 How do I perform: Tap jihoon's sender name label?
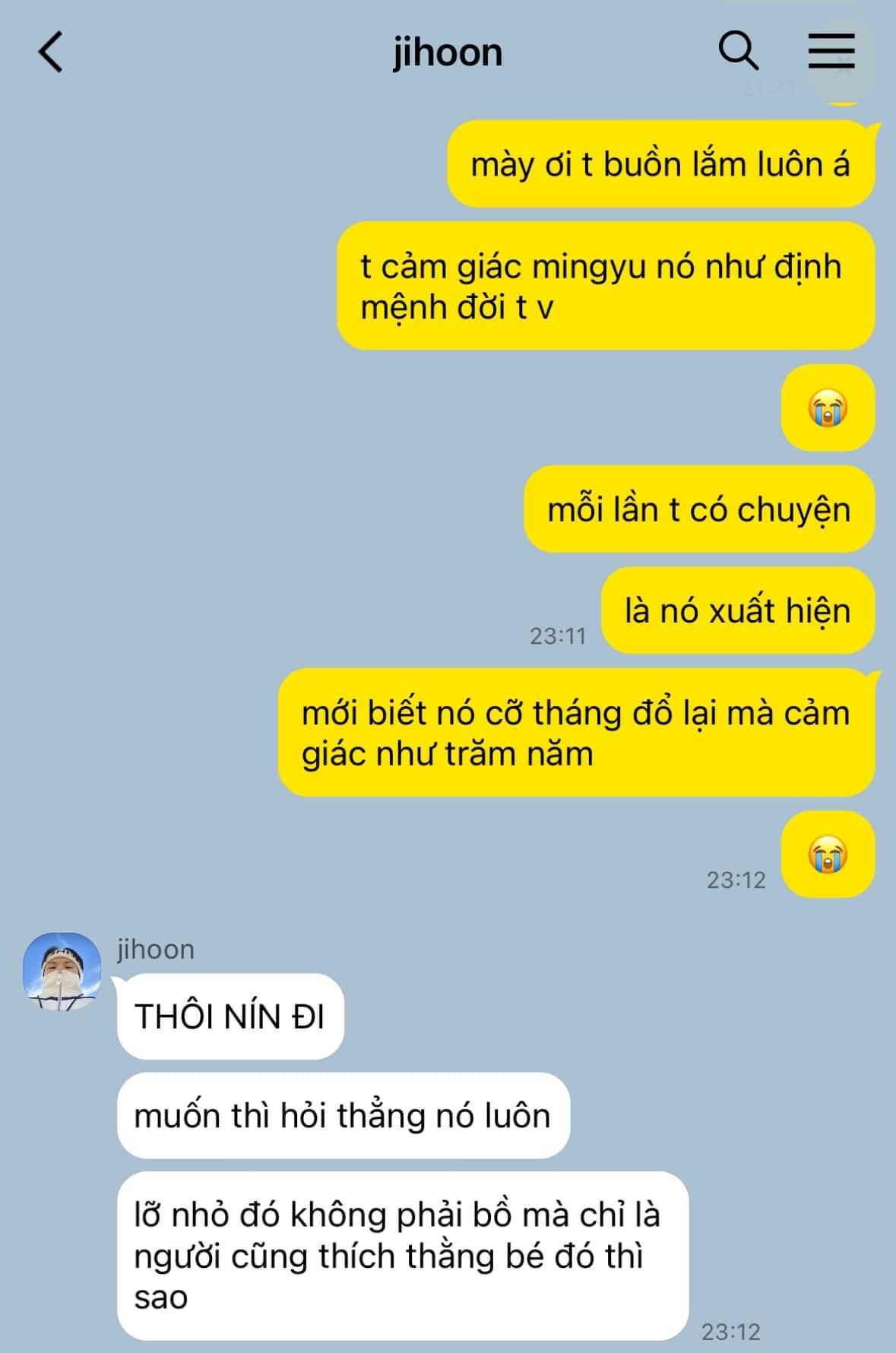tap(156, 949)
